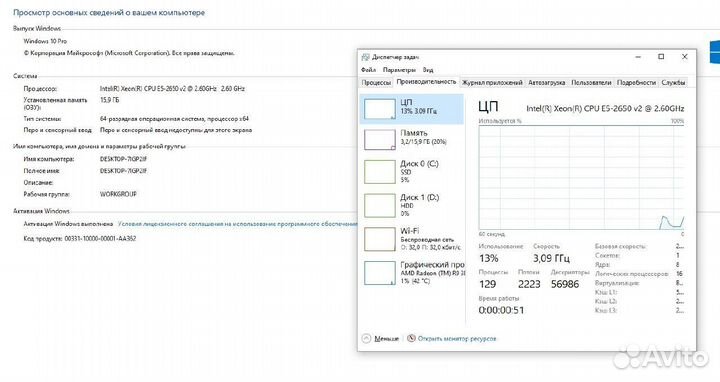Click the resource monitor icon

pos(411,338)
